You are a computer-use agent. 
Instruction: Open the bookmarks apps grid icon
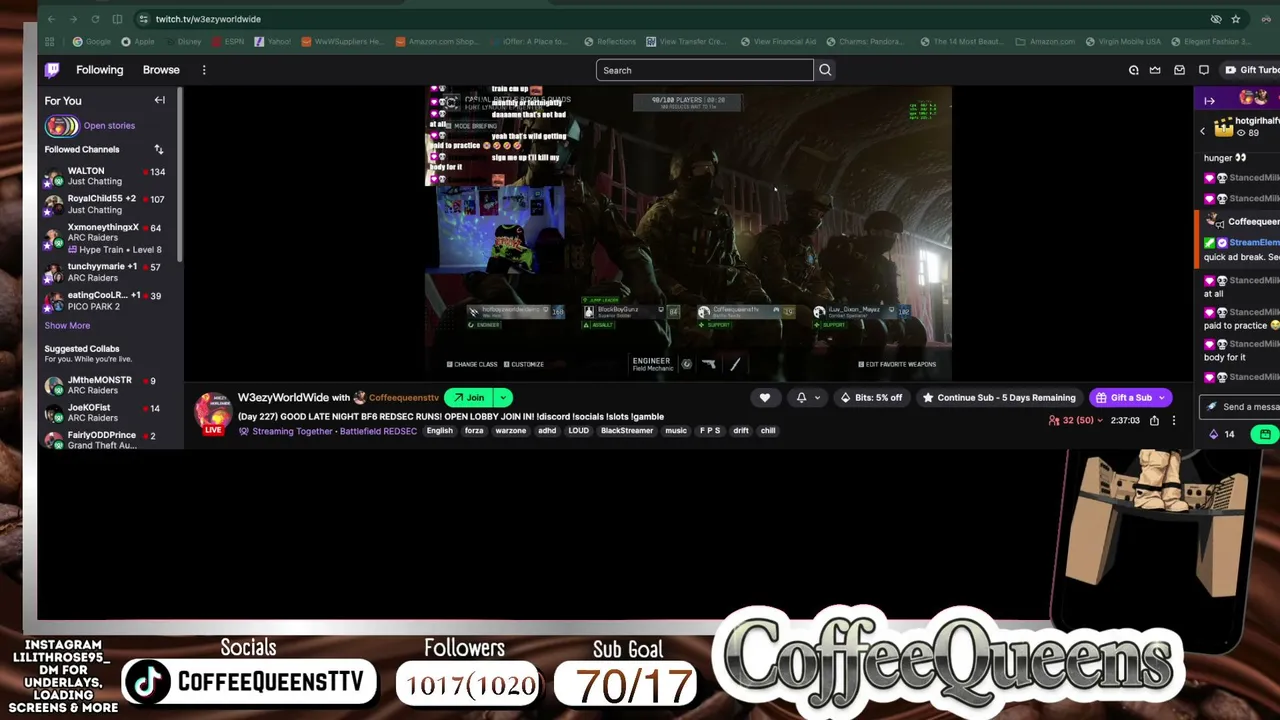[50, 42]
